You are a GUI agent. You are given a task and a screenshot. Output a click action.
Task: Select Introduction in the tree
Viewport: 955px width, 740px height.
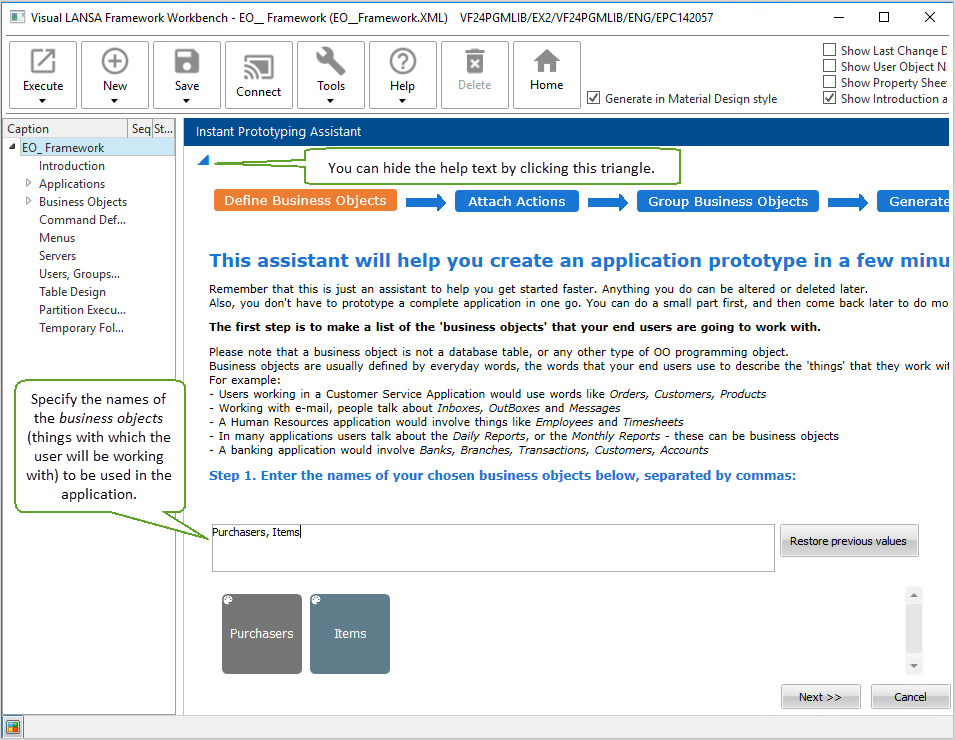(72, 166)
